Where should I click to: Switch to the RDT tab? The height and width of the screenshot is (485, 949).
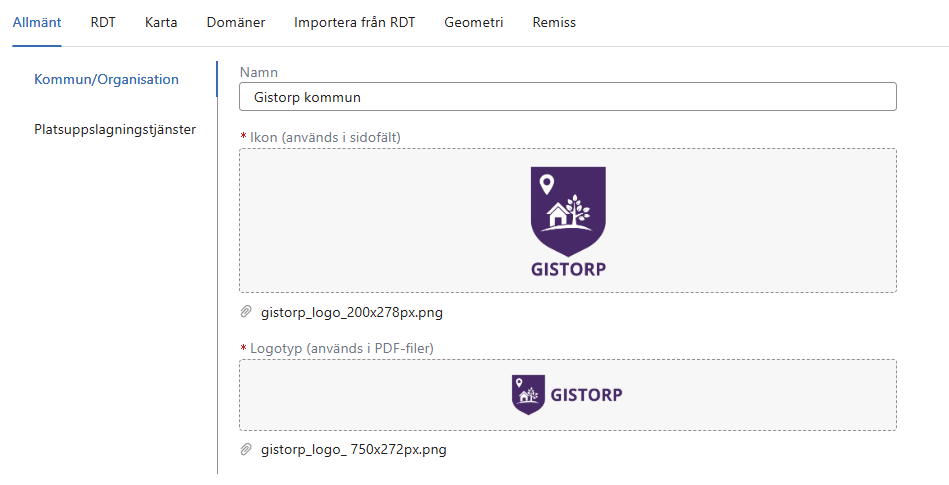(103, 22)
